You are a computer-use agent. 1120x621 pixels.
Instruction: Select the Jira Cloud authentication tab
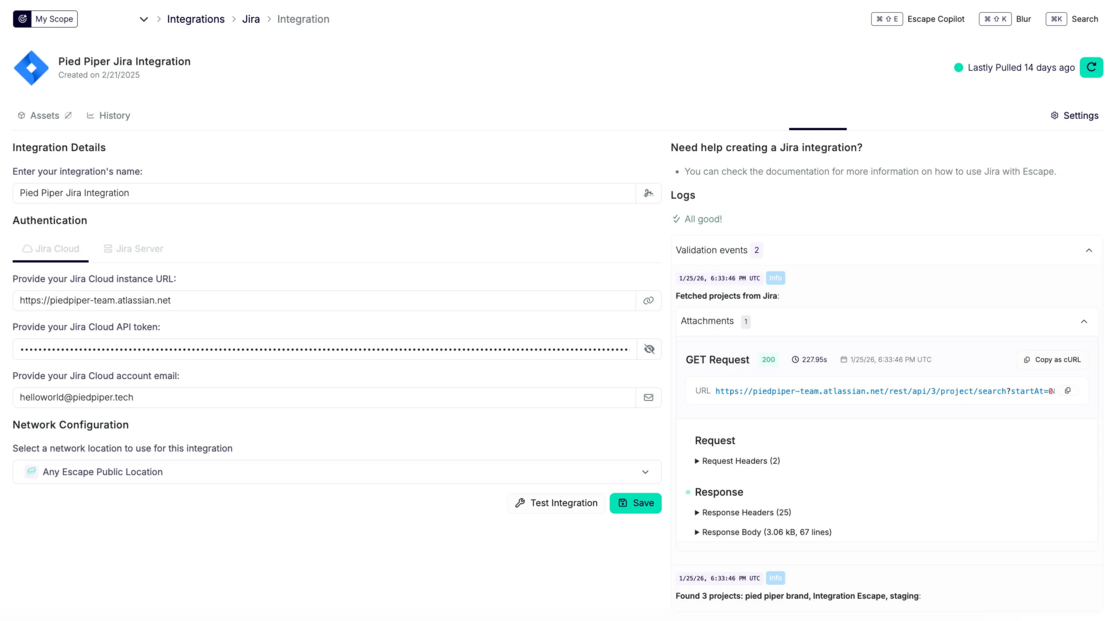[x=51, y=249]
